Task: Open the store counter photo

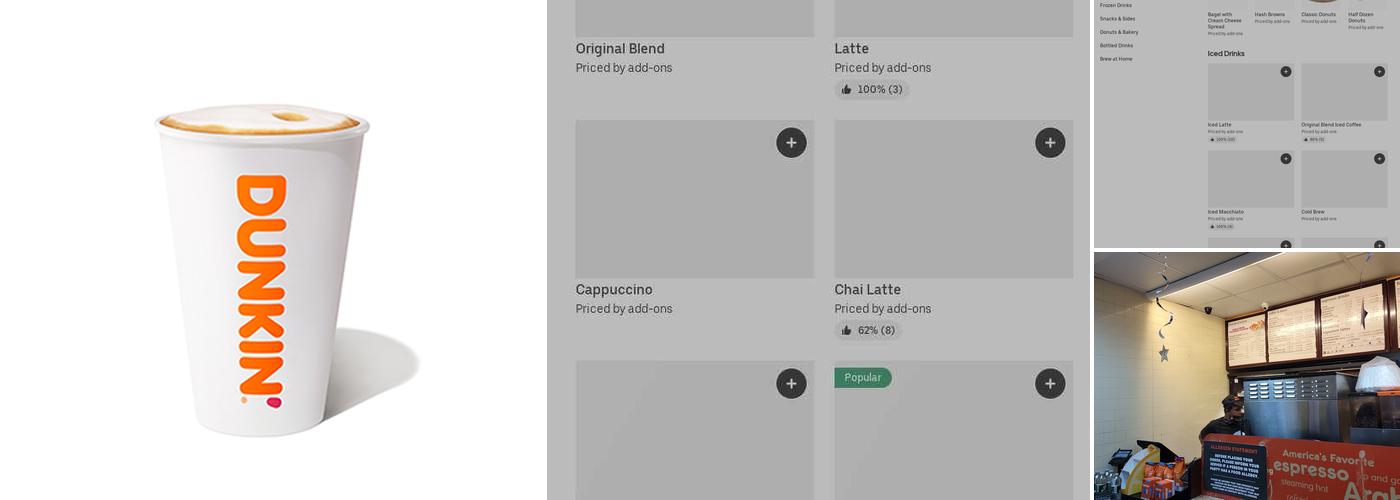Action: point(1246,376)
